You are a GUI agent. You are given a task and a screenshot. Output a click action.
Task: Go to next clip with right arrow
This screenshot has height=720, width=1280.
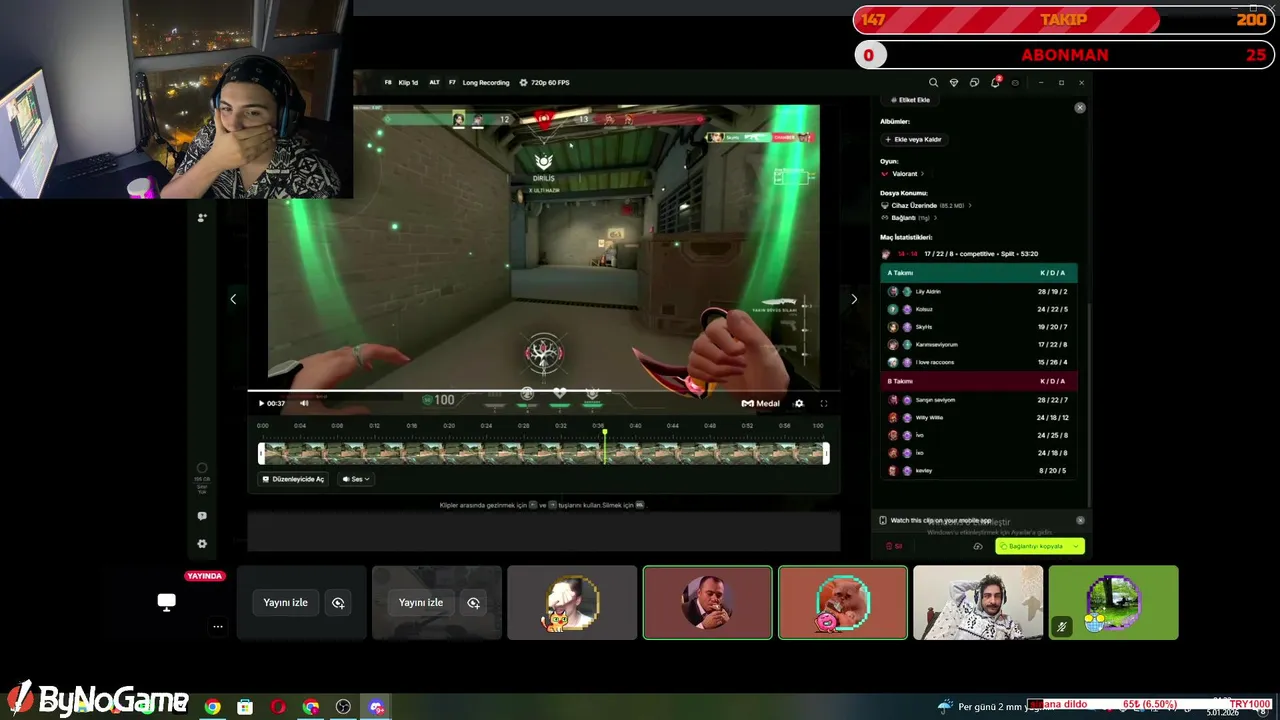pos(854,299)
